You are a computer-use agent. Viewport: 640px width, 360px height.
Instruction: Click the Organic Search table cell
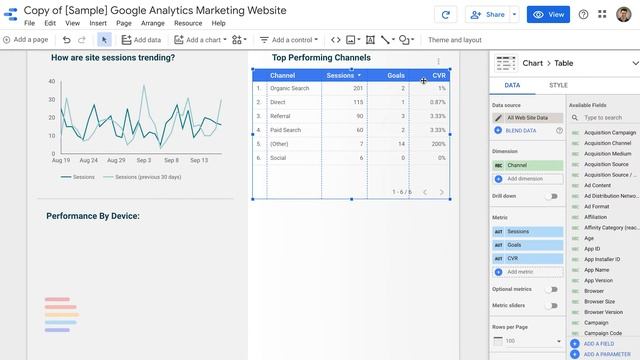(x=289, y=88)
